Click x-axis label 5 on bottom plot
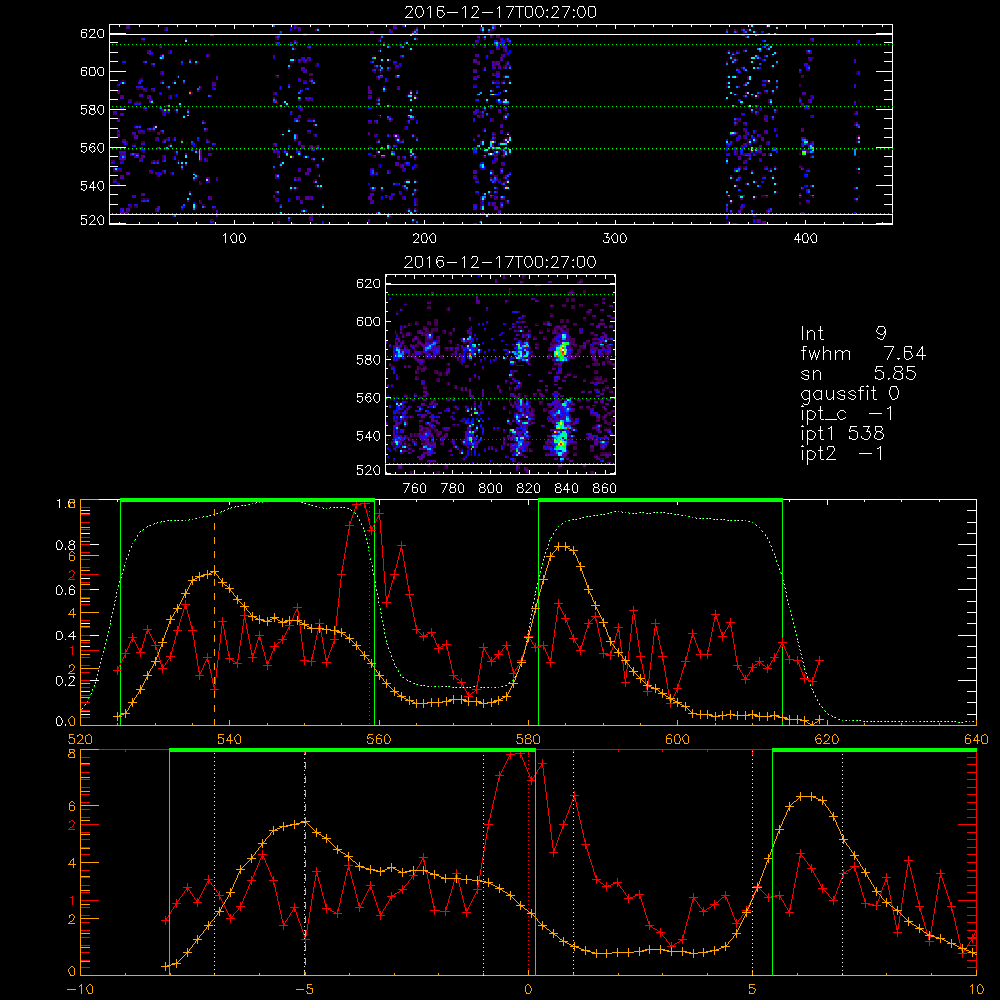 click(753, 989)
